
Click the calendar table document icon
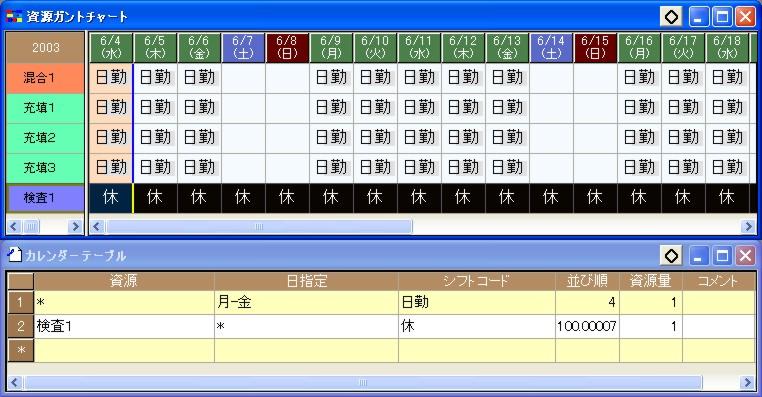[x=15, y=255]
